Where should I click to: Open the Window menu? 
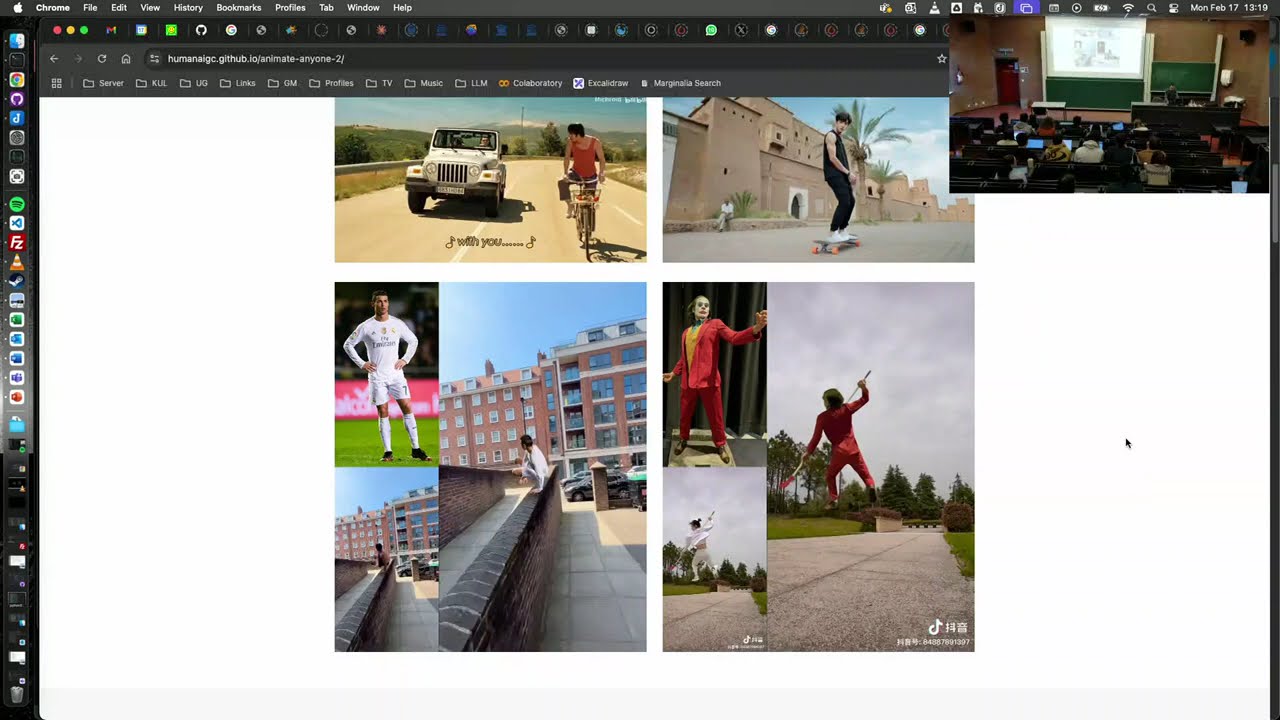coord(363,7)
